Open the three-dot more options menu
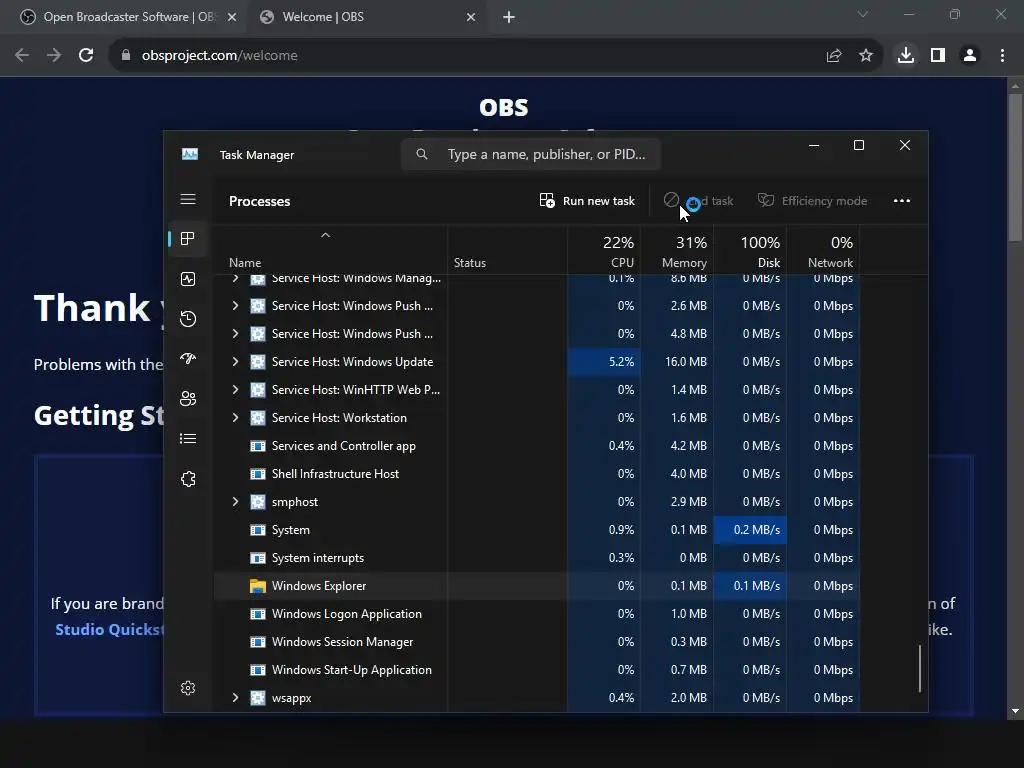1024x768 pixels. pyautogui.click(x=901, y=201)
